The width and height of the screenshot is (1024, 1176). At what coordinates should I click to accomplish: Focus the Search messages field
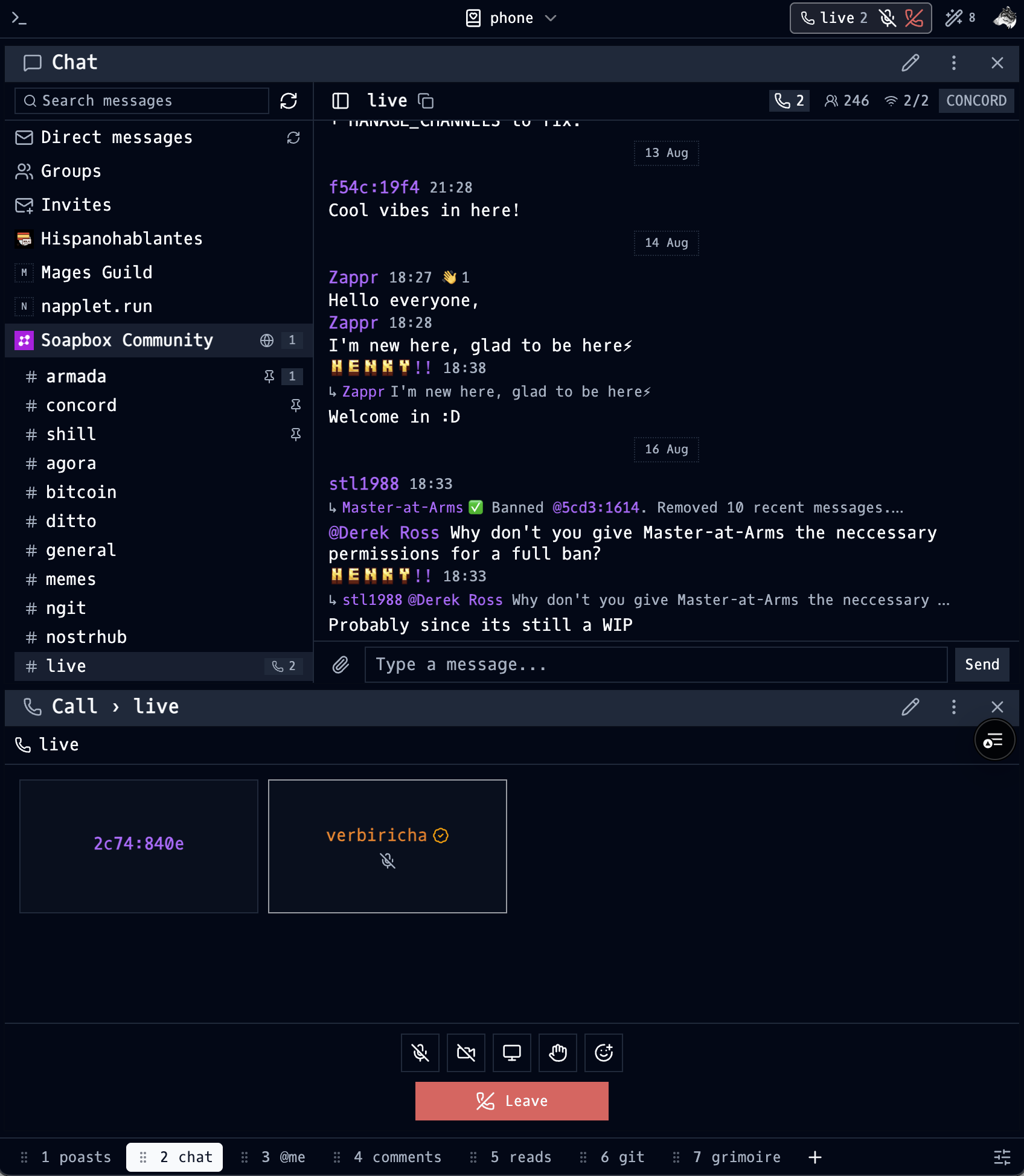click(142, 101)
